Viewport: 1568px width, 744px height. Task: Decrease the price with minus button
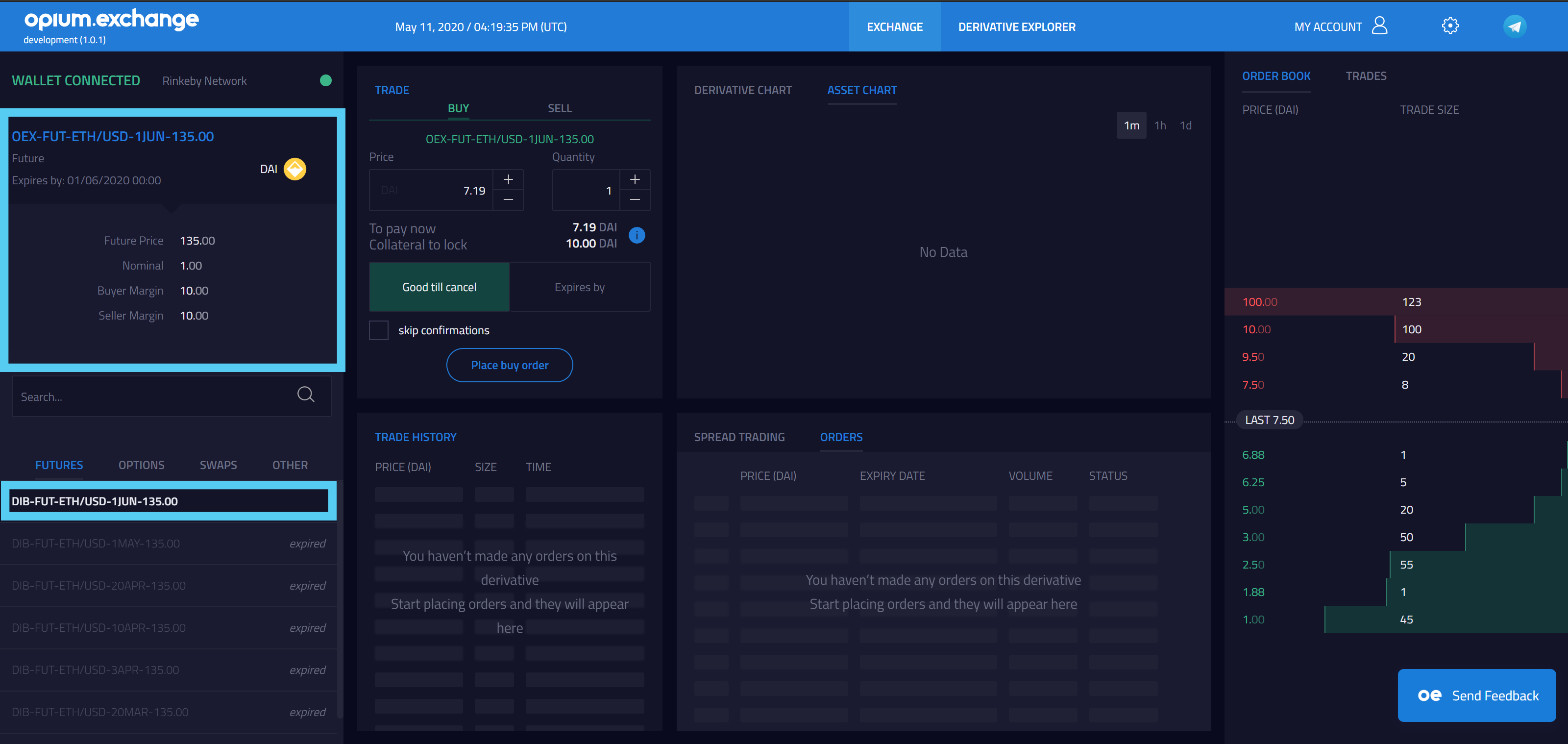[508, 200]
